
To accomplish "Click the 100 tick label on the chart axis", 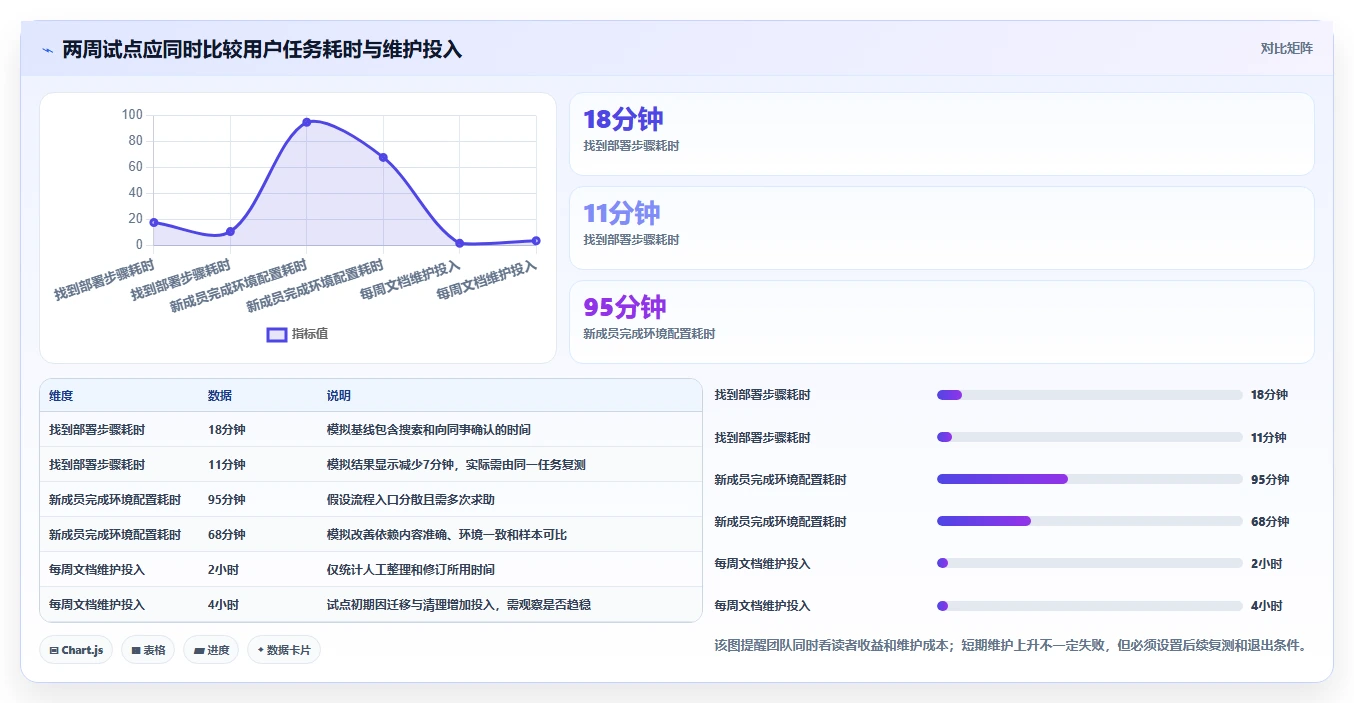I will click(132, 115).
